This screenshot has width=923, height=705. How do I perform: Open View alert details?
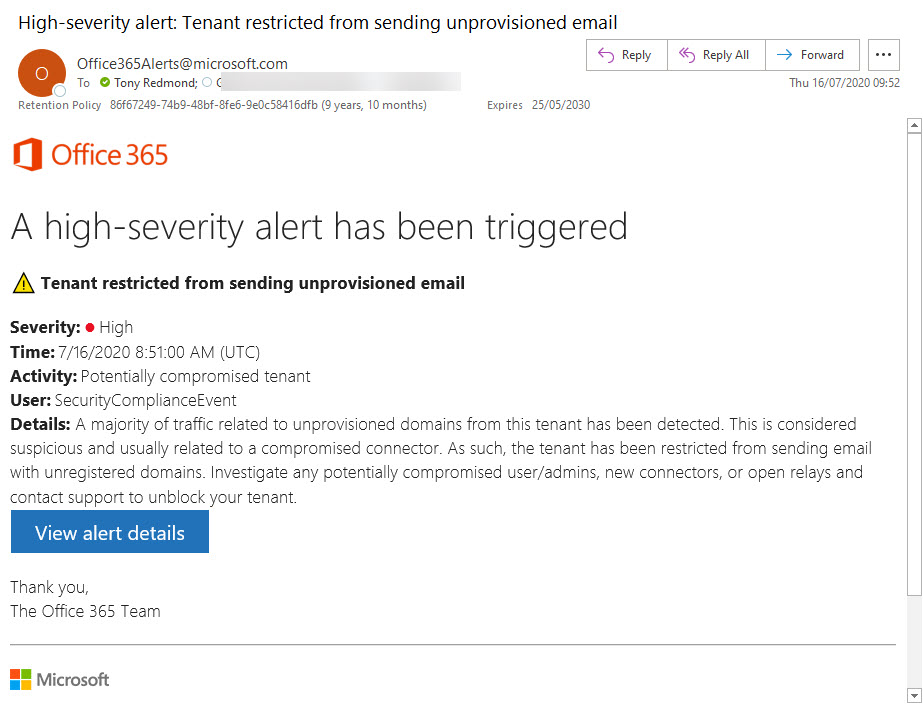110,533
